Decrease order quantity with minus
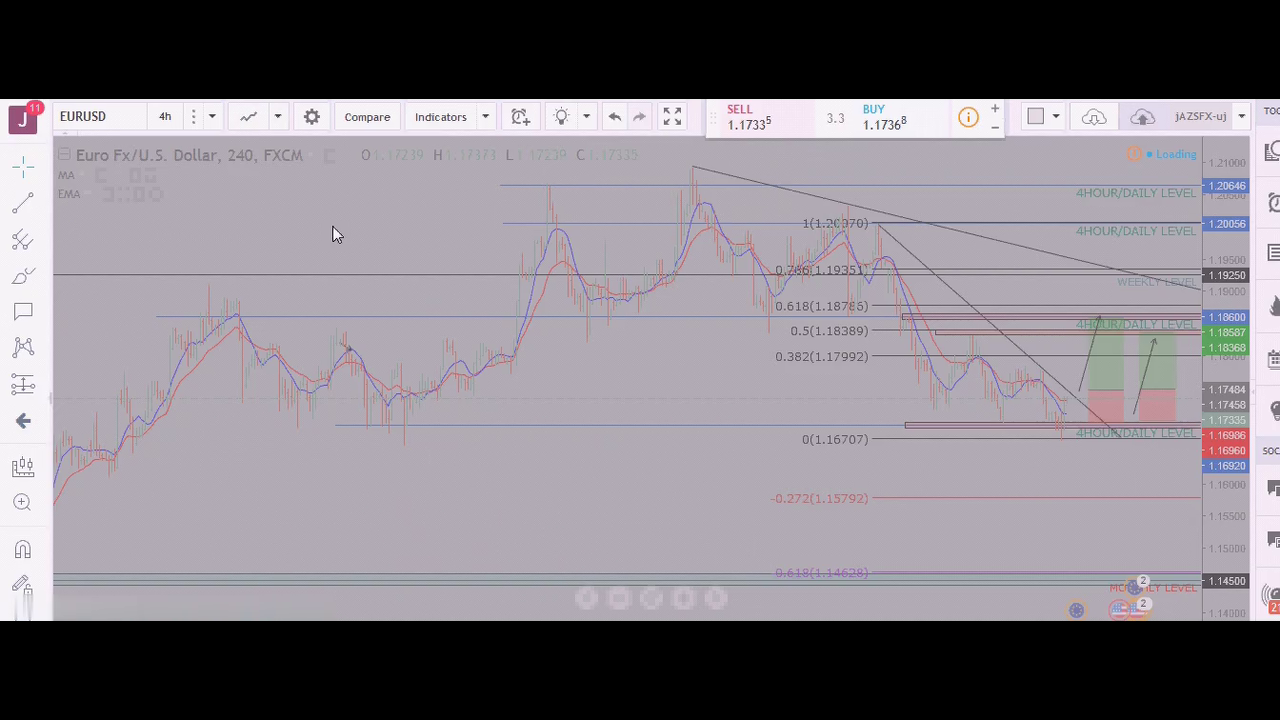1280x720 pixels. tap(995, 127)
